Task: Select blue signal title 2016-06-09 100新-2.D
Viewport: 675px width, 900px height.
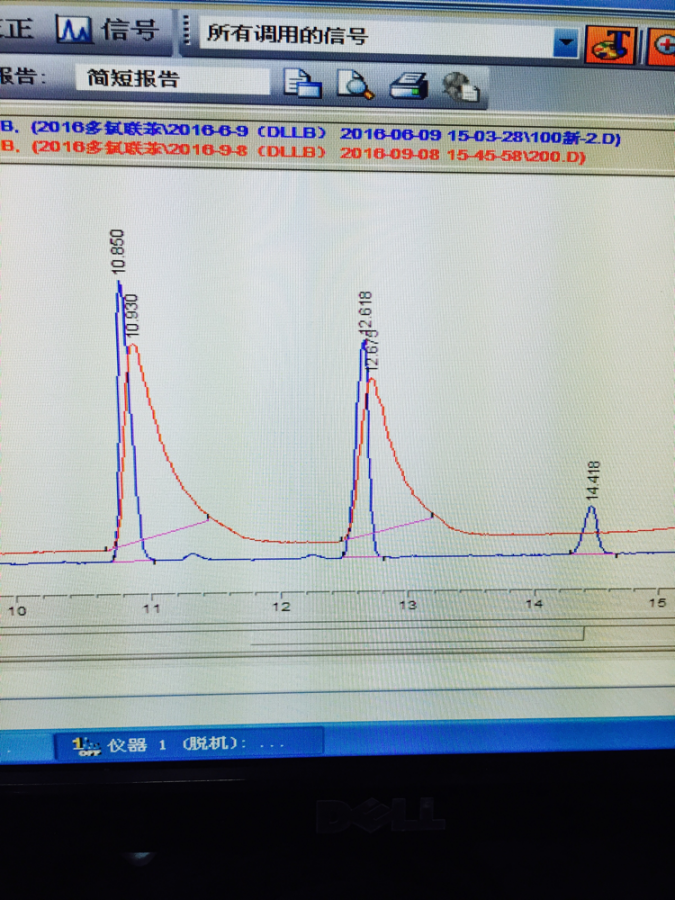Action: [310, 133]
